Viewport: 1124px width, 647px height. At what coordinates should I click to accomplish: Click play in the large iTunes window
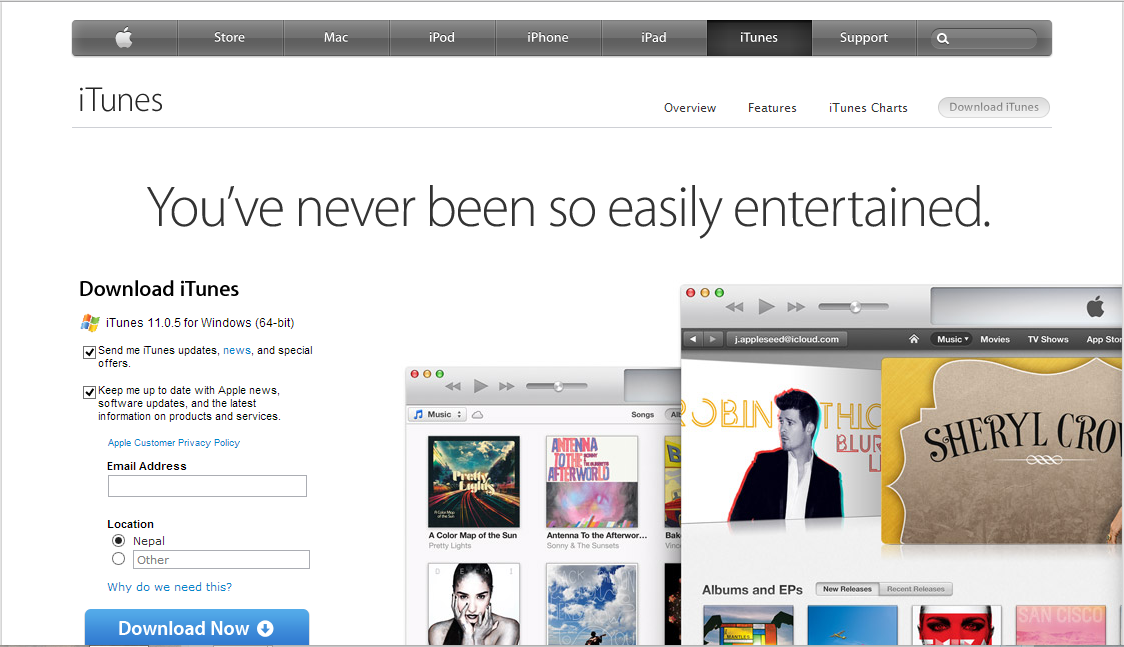[x=766, y=307]
